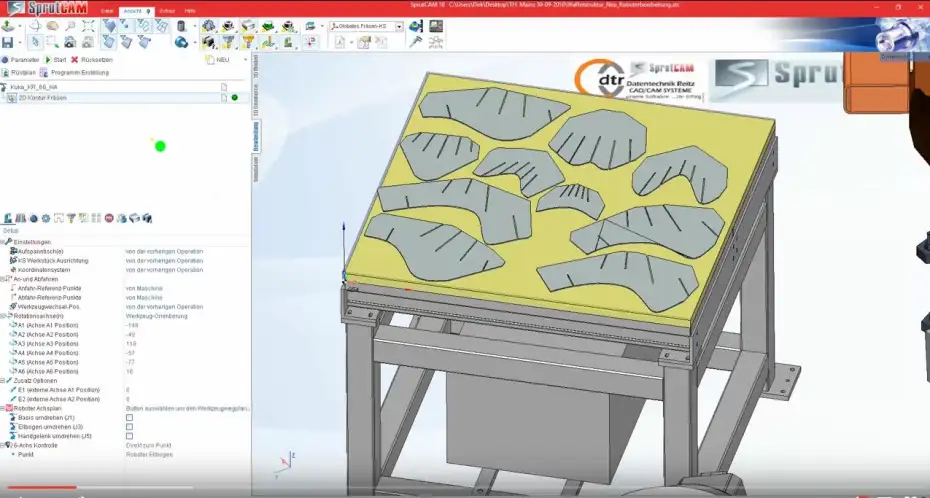The height and width of the screenshot is (498, 930).
Task: Switch to the 3D Modell side tab
Action: click(256, 66)
